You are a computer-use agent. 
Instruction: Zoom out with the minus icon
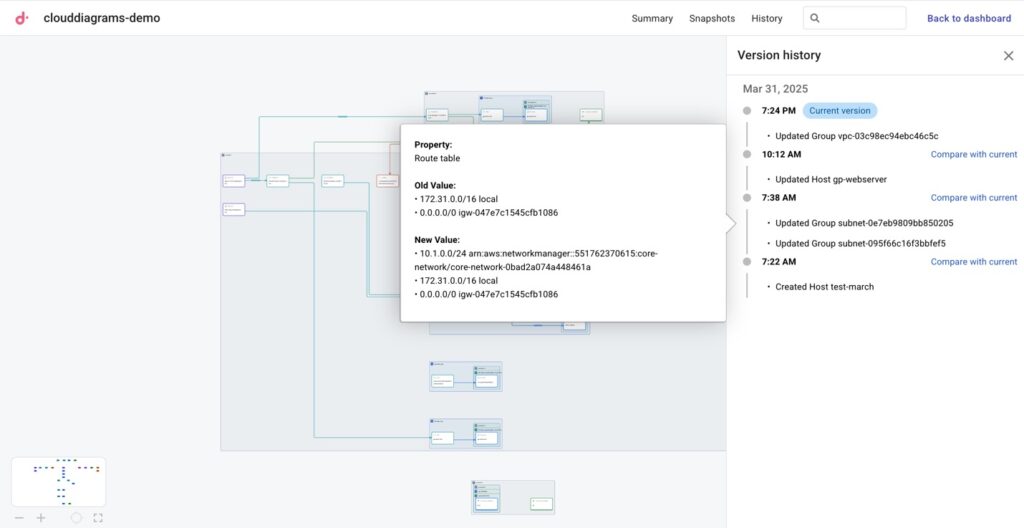(18, 518)
